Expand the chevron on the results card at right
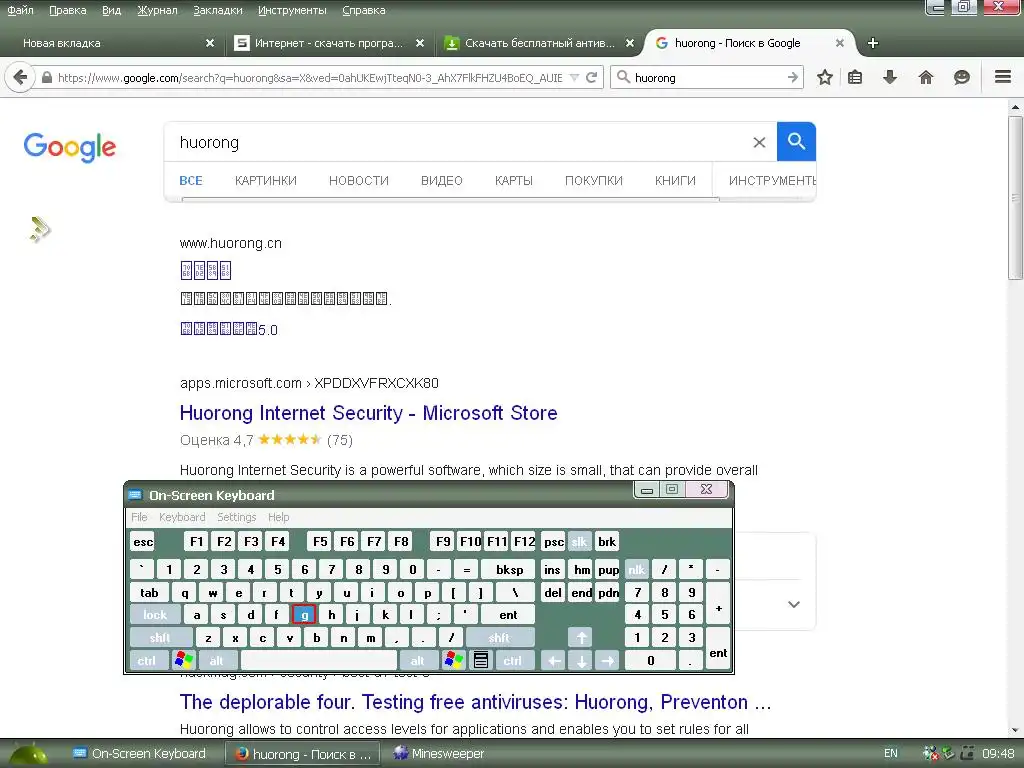 click(x=793, y=604)
